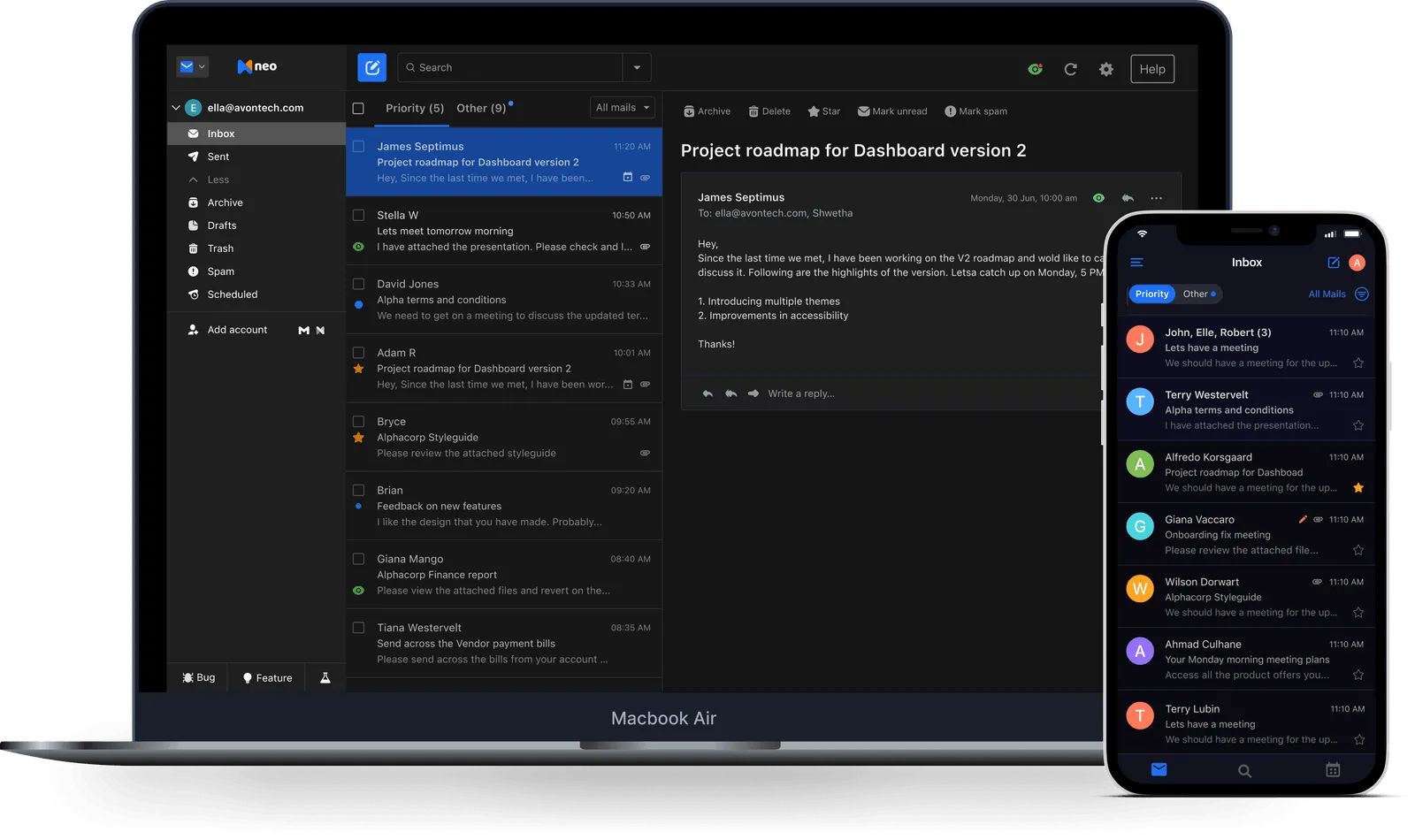Click into the Search field

click(x=510, y=67)
